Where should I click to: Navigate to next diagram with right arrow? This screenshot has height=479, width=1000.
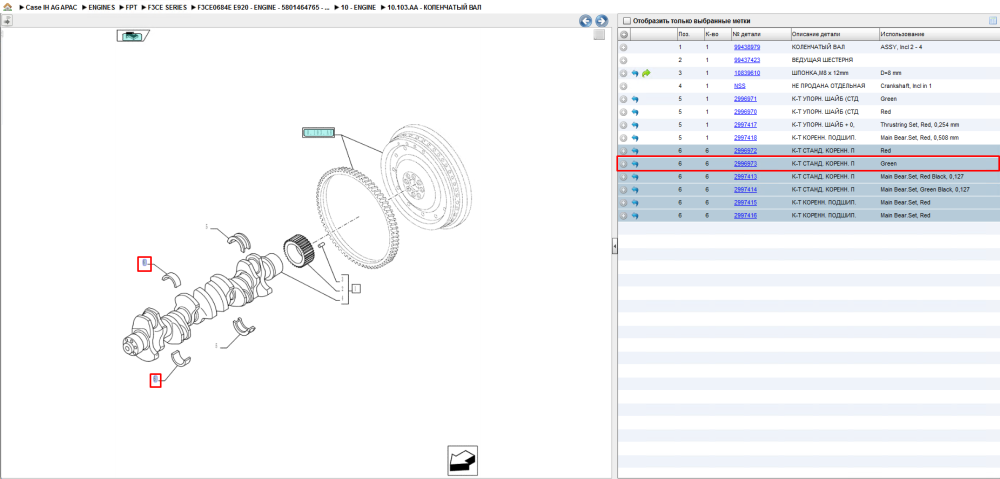click(x=601, y=21)
